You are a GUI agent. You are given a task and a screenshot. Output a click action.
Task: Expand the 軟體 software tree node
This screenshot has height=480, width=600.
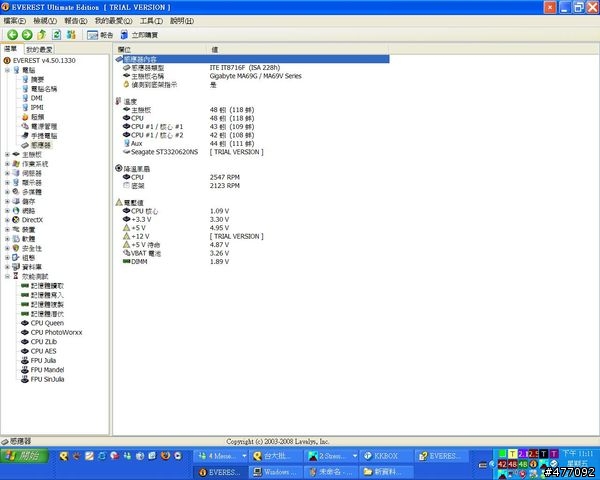pyautogui.click(x=7, y=239)
